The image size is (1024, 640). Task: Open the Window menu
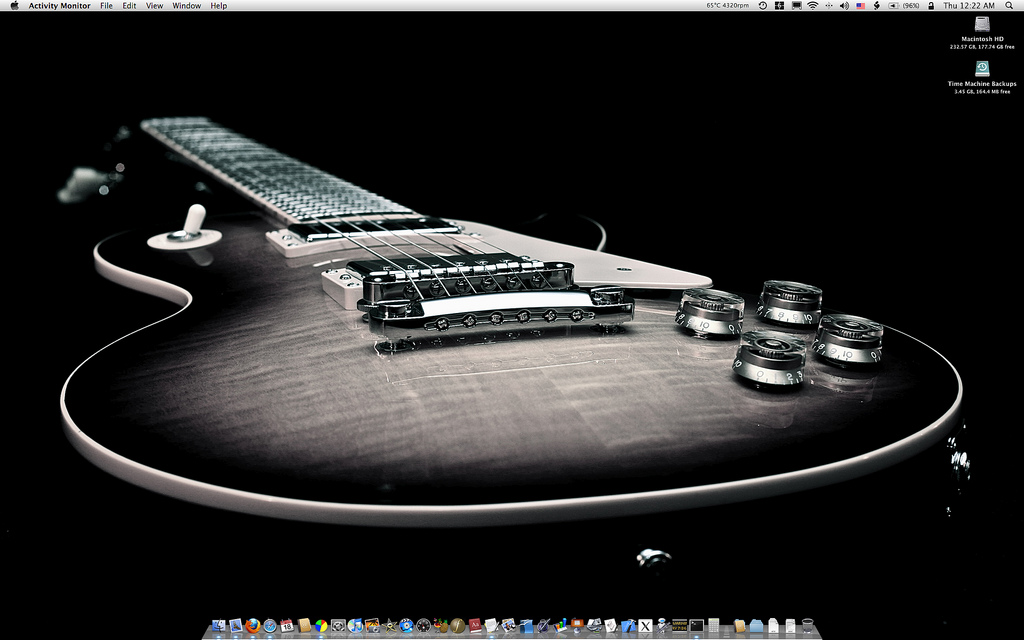coord(187,5)
